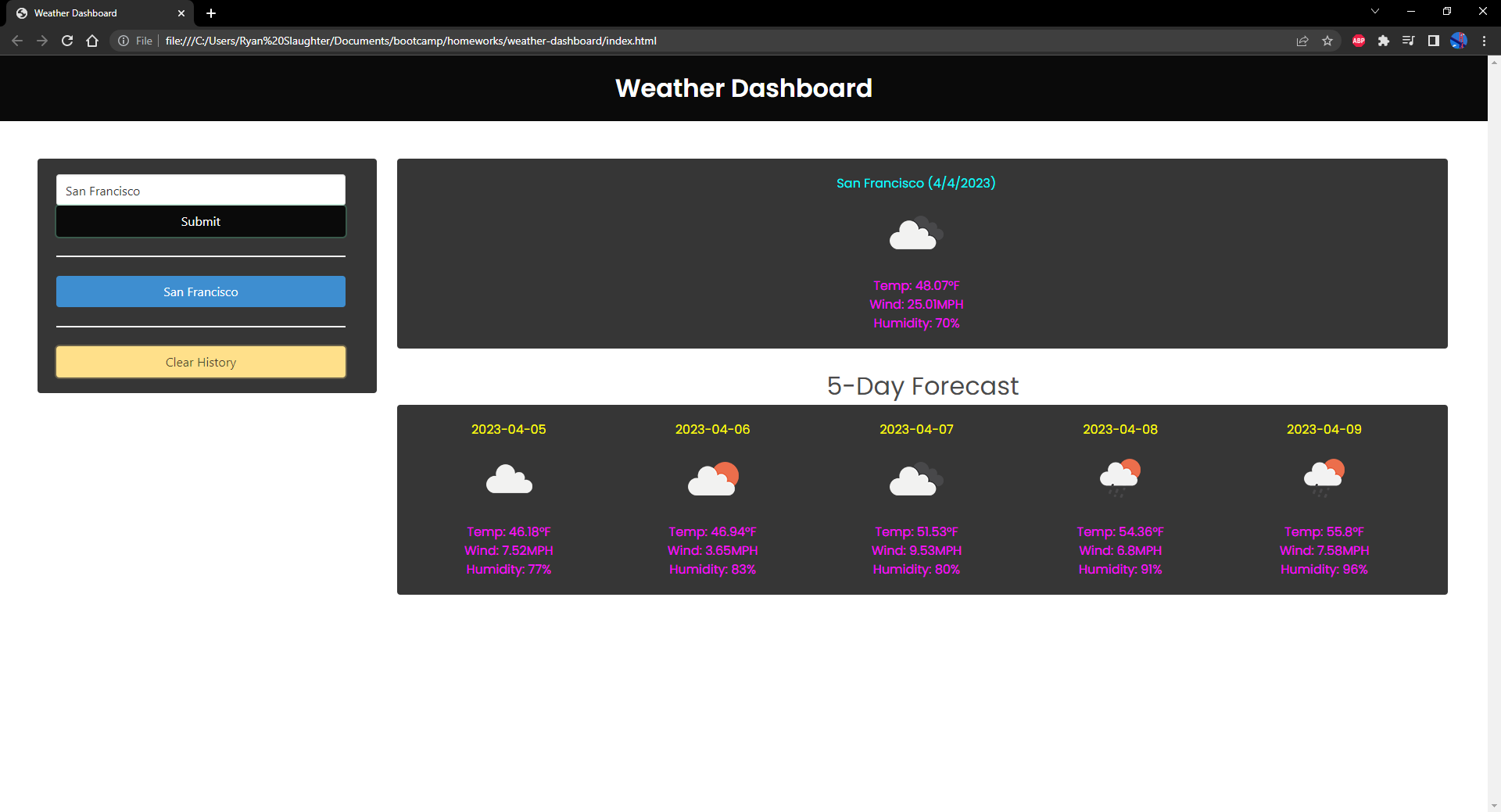The height and width of the screenshot is (812, 1501).
Task: Click the sun-and-cloud icon under 2023-04-06
Action: (712, 479)
